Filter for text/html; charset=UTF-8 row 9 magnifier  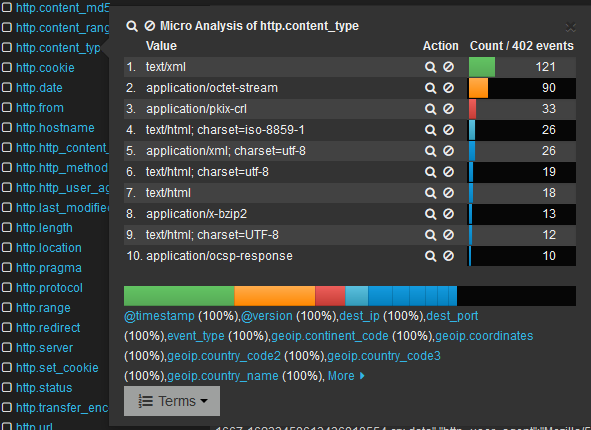430,235
